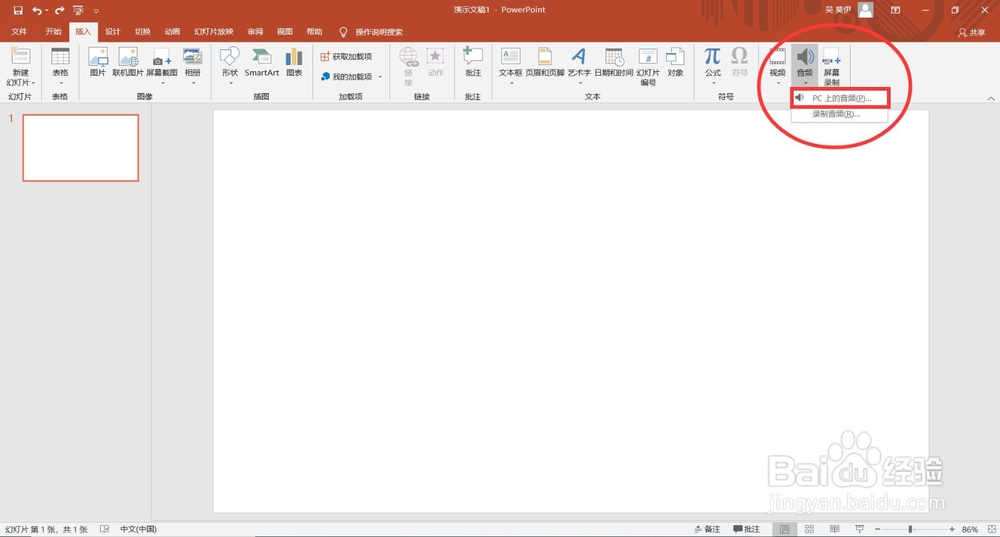The width and height of the screenshot is (1000, 537).
Task: Toggle 备注 (Notes) pane in status bar
Action: pos(707,529)
